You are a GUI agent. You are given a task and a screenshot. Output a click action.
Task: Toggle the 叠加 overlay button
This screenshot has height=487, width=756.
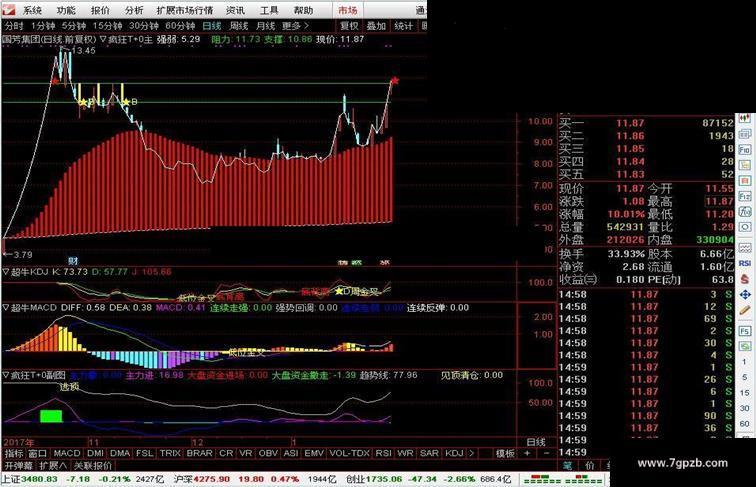click(376, 26)
